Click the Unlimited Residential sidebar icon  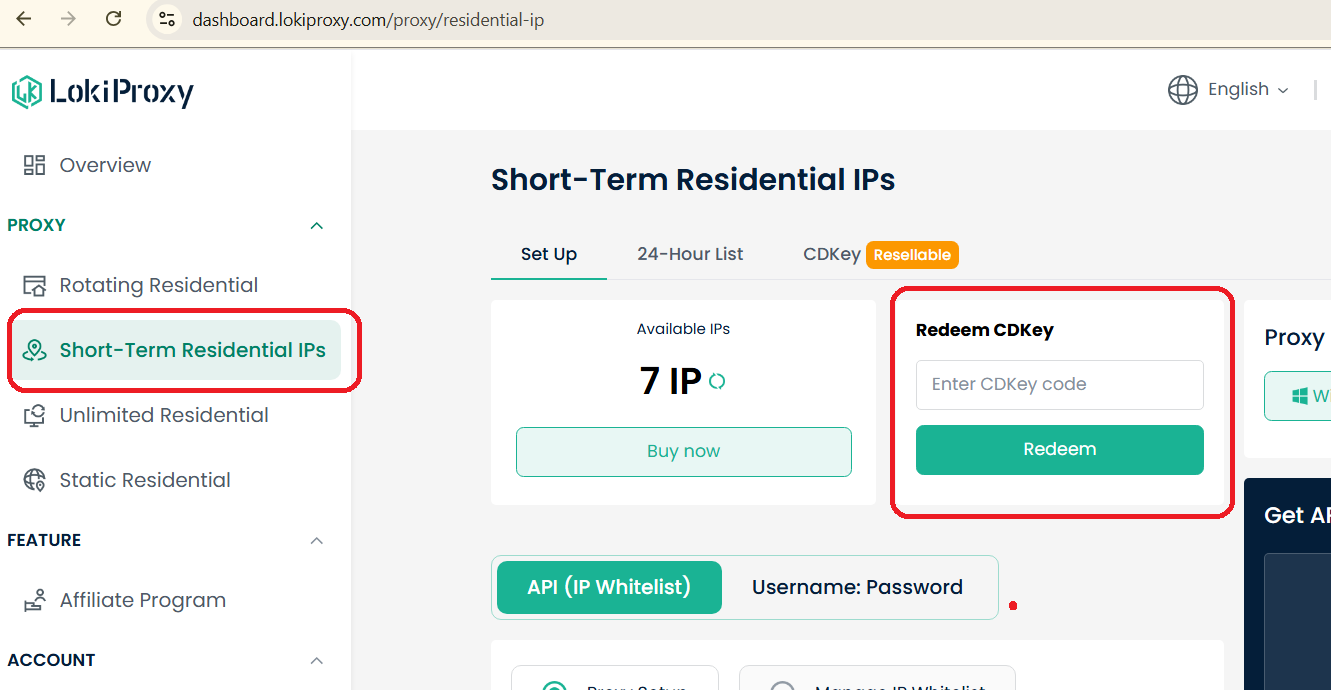pos(35,416)
